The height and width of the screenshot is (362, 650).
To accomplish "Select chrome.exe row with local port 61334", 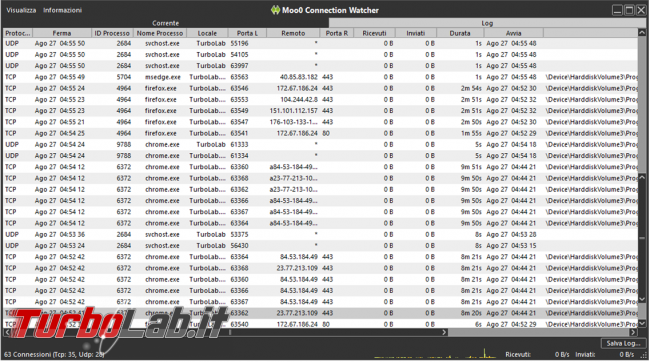I will (x=320, y=156).
